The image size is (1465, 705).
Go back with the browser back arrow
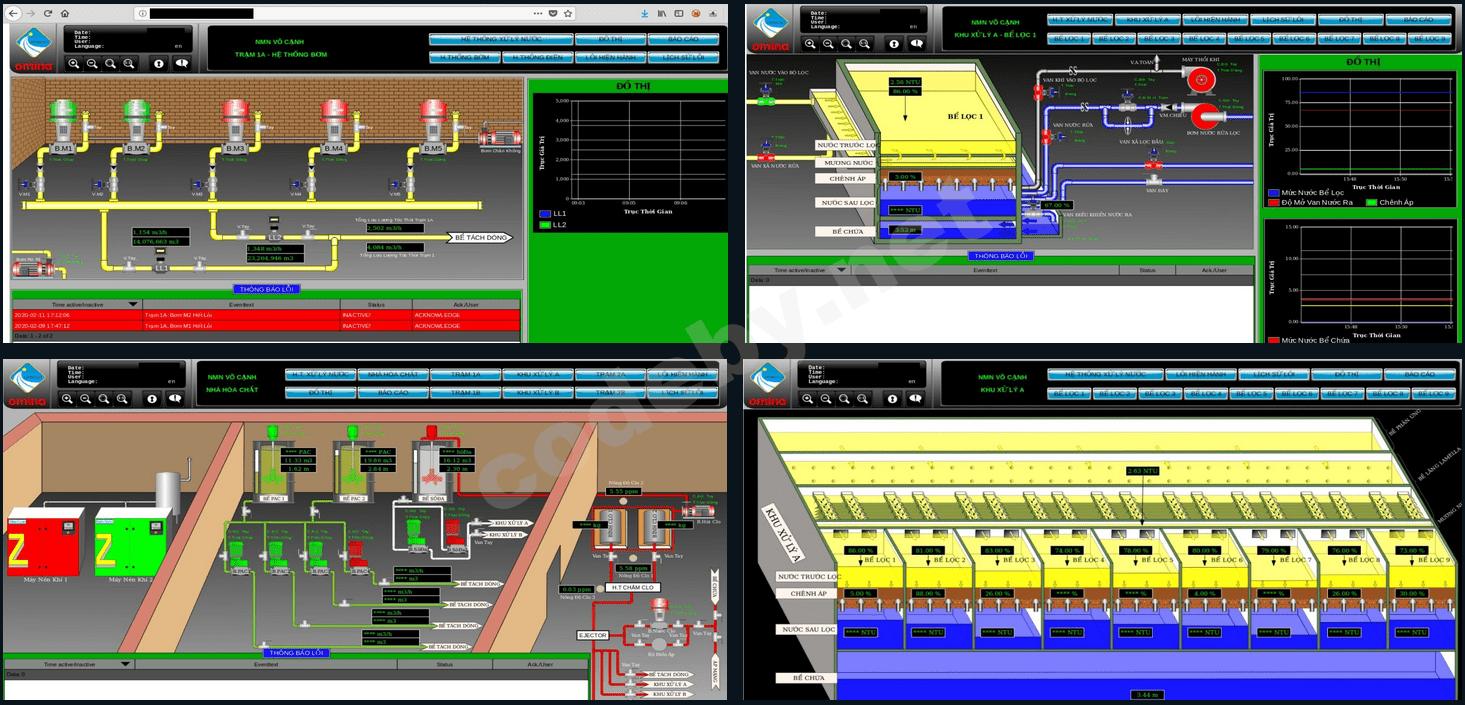coord(14,13)
